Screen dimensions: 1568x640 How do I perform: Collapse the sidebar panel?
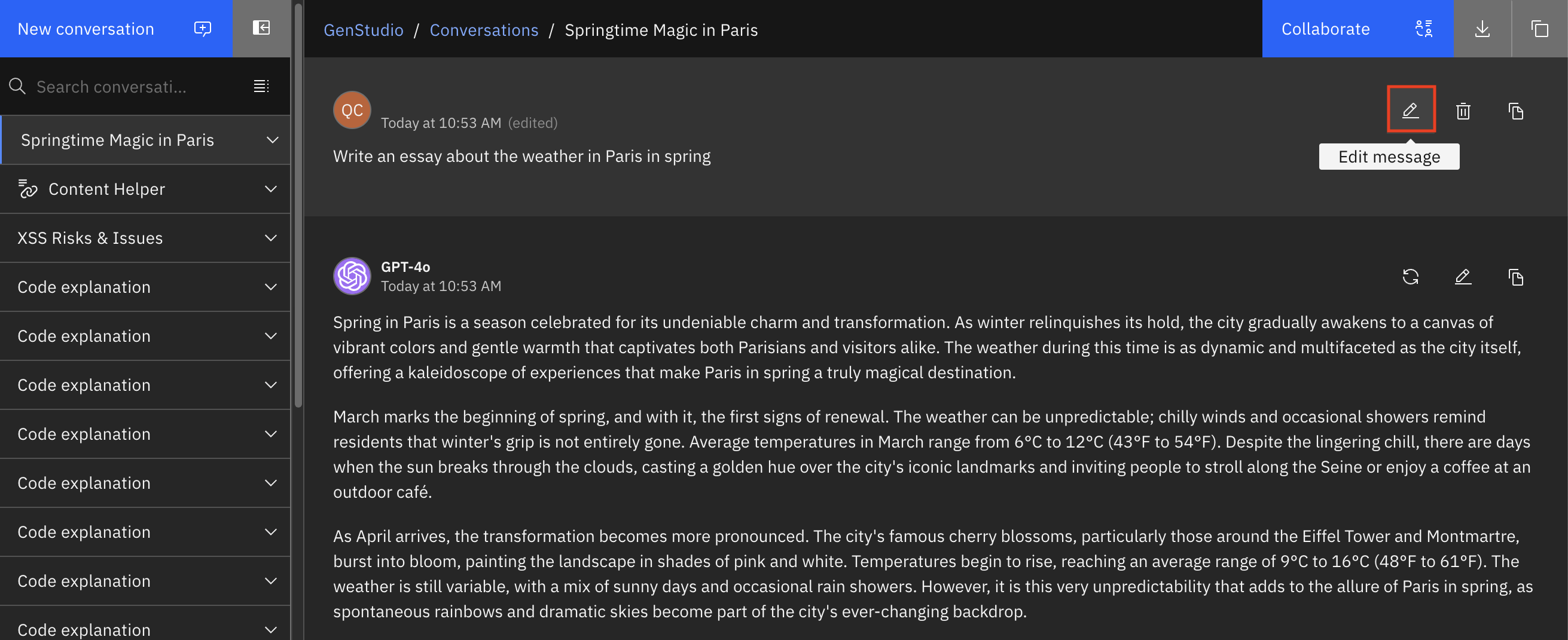click(261, 28)
